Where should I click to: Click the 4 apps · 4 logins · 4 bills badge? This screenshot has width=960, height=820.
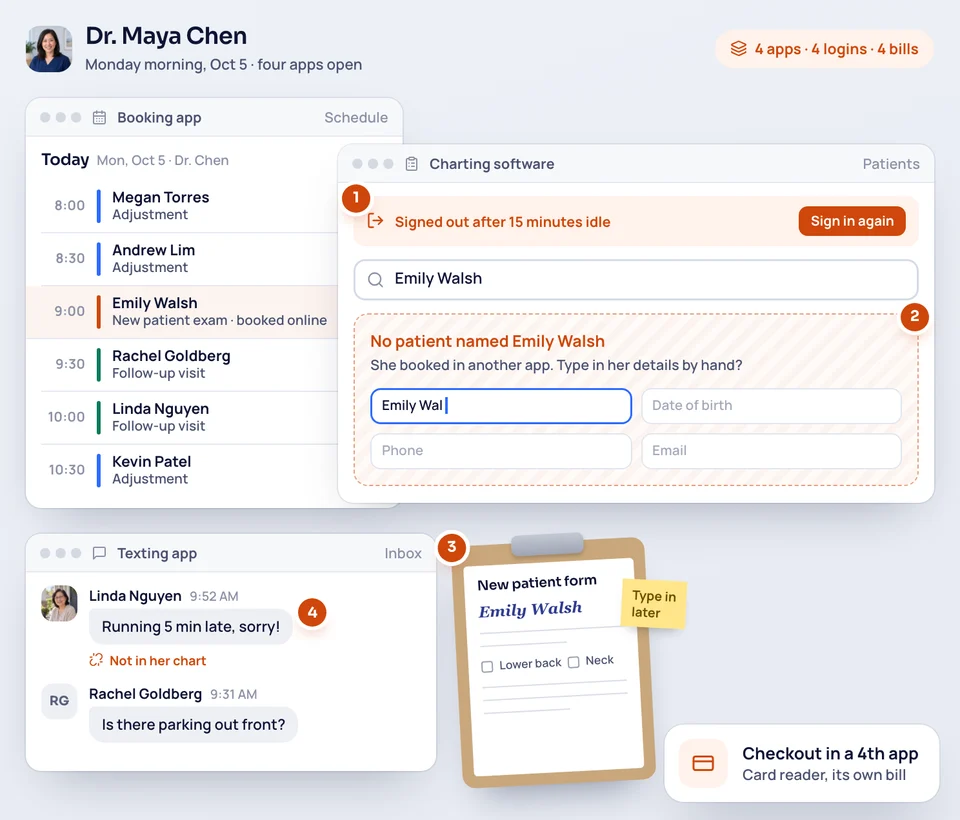824,49
